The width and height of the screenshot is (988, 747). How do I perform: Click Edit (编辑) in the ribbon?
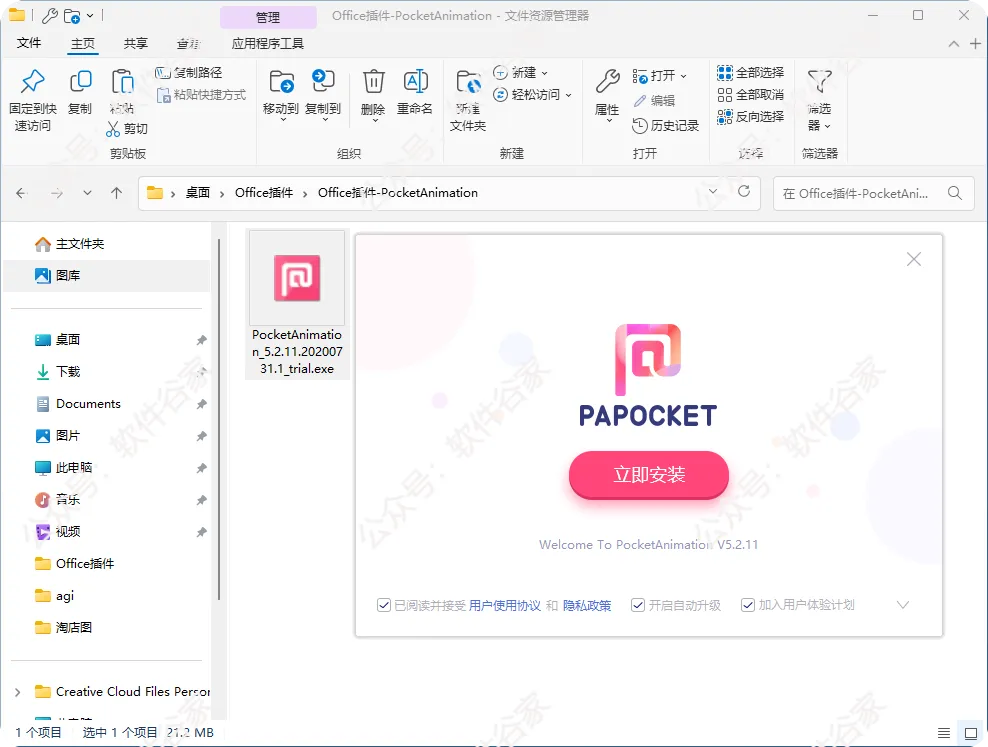click(654, 101)
